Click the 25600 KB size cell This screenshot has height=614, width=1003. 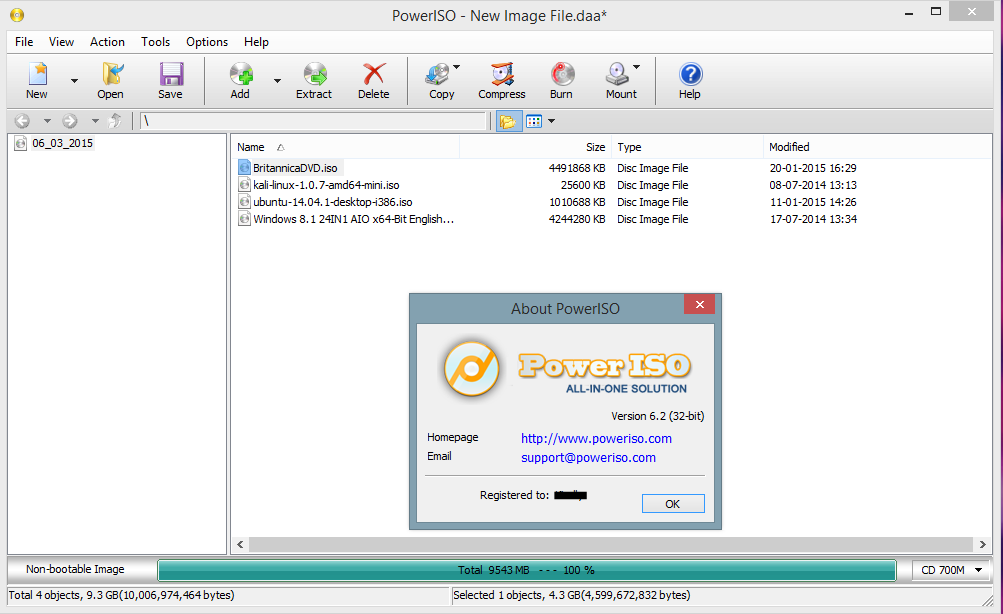pyautogui.click(x=583, y=185)
